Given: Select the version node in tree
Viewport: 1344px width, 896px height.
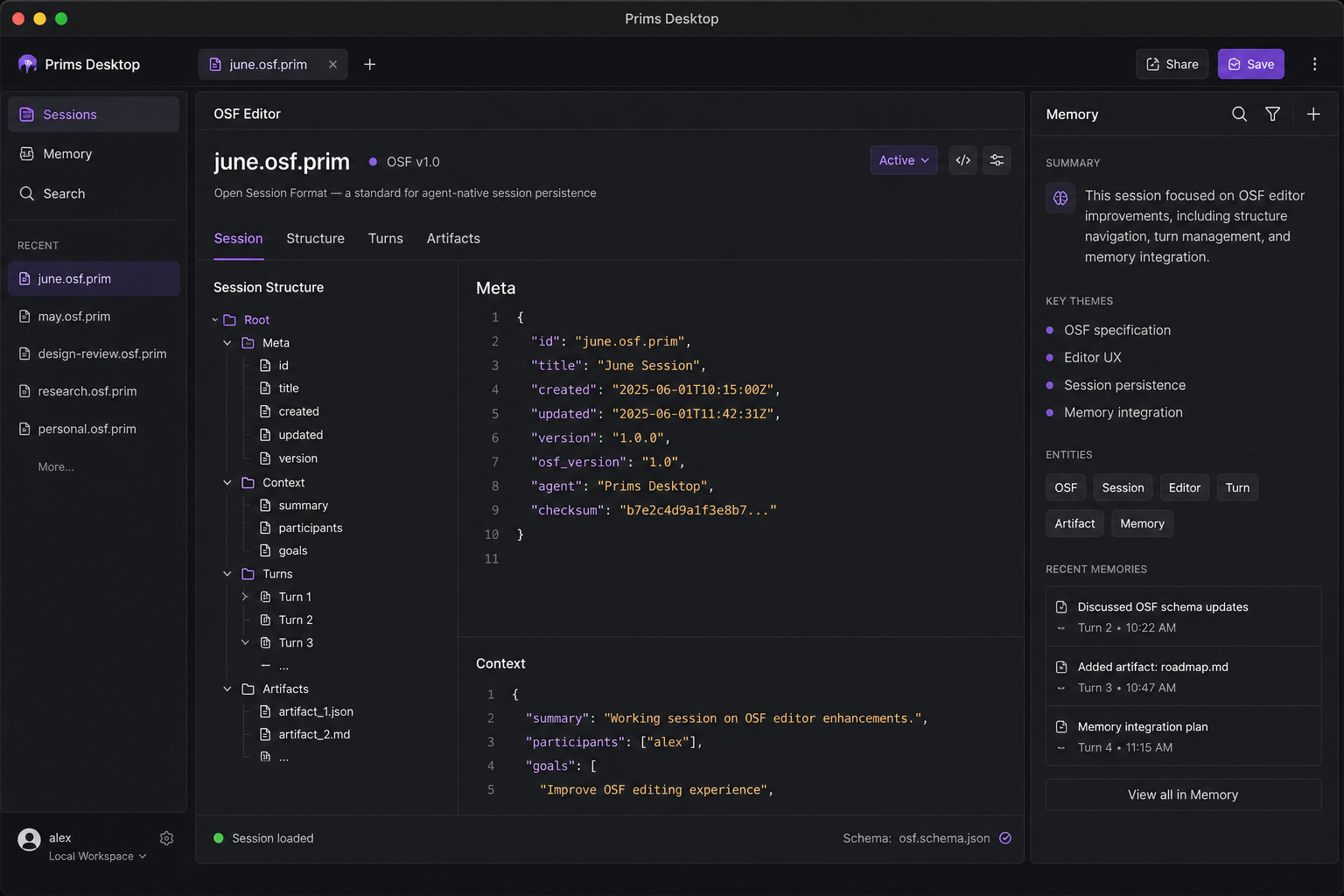Looking at the screenshot, I should (289, 458).
